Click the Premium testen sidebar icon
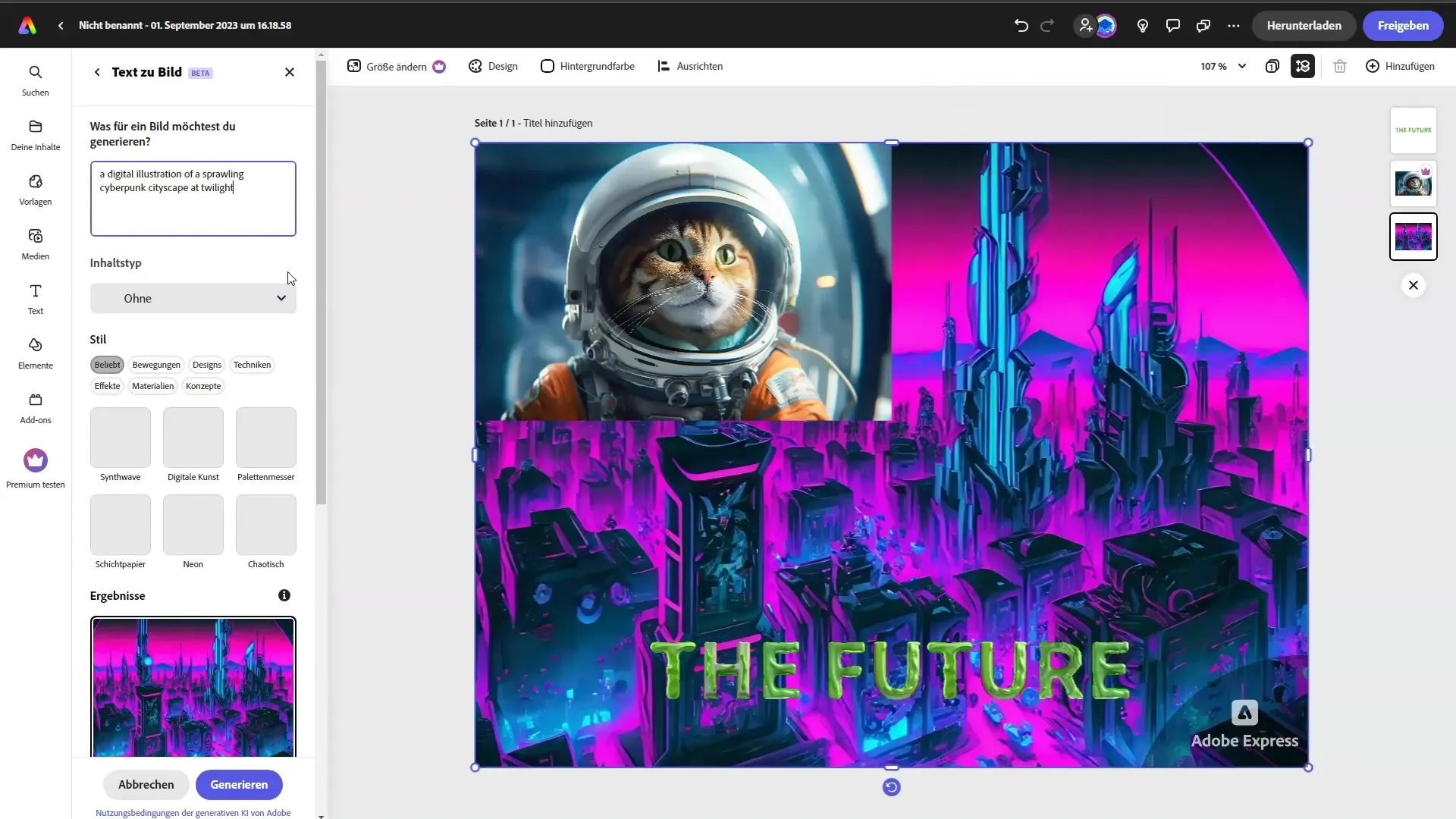The image size is (1456, 819). click(x=35, y=460)
